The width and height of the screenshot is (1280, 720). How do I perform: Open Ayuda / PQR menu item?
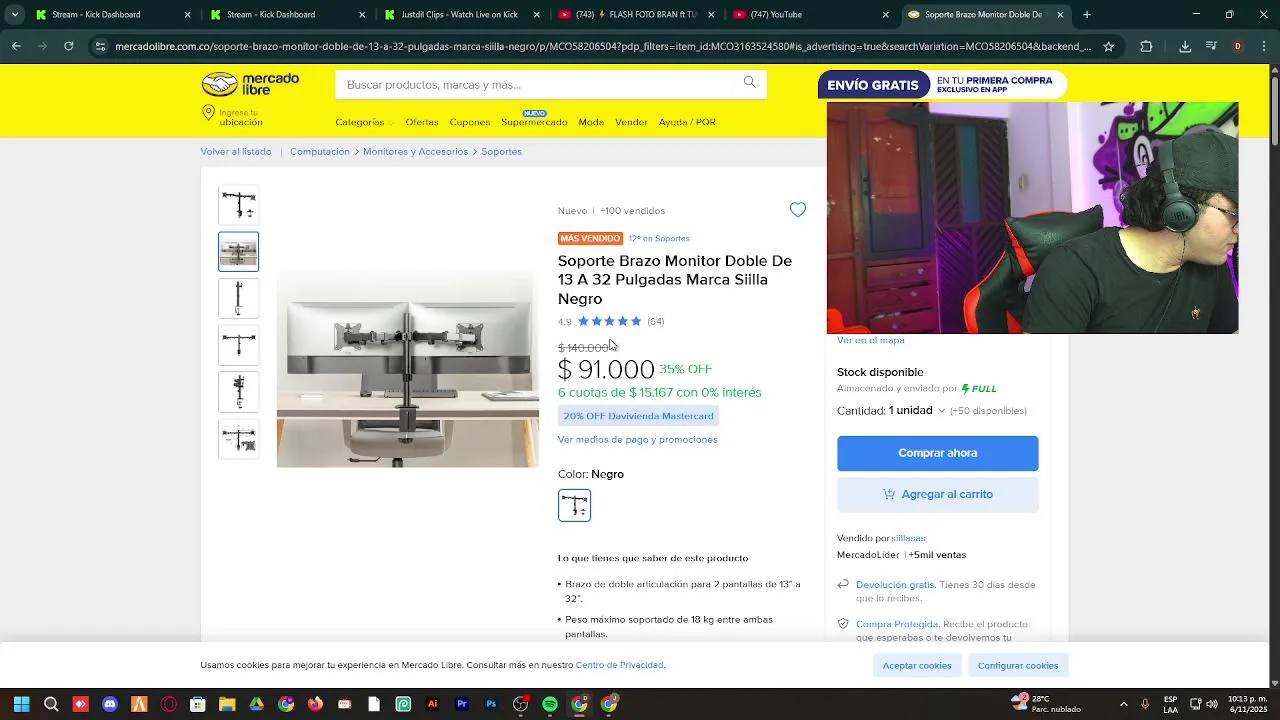coord(687,122)
